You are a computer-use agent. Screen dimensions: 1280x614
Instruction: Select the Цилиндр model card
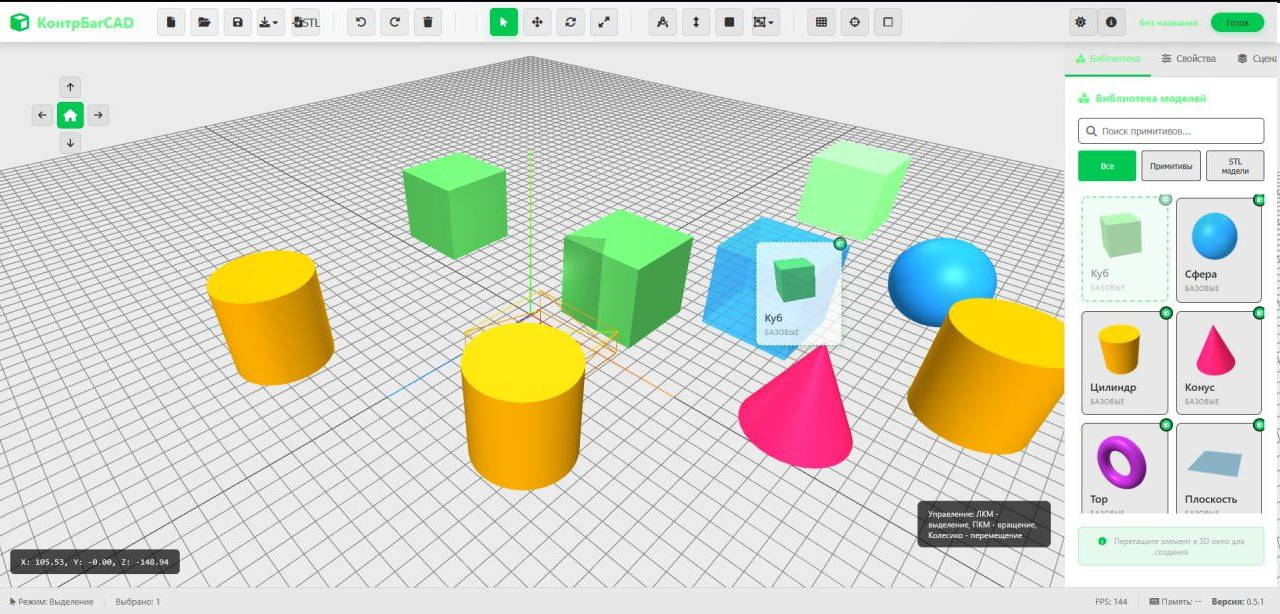1125,362
